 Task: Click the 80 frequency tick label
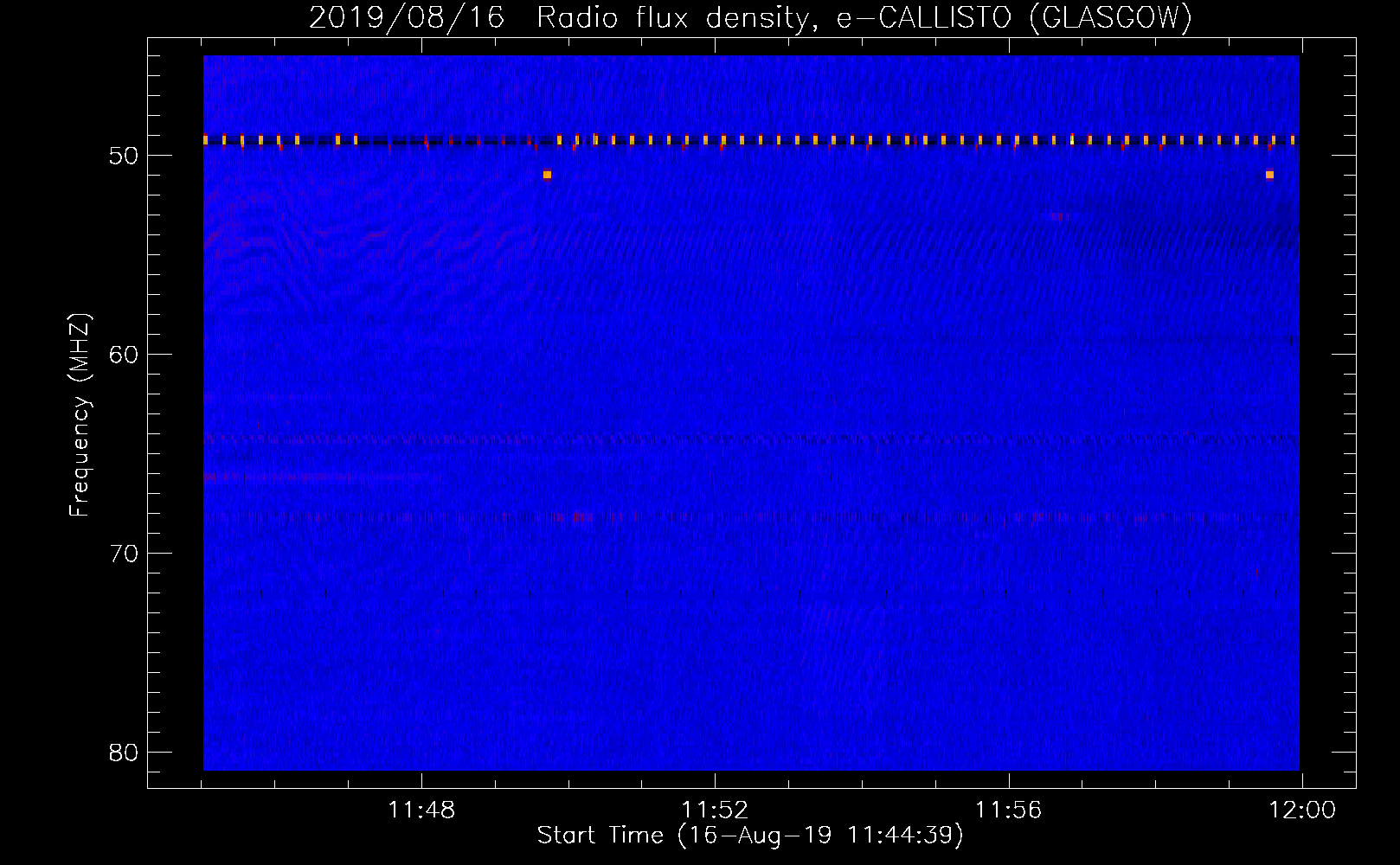point(124,753)
